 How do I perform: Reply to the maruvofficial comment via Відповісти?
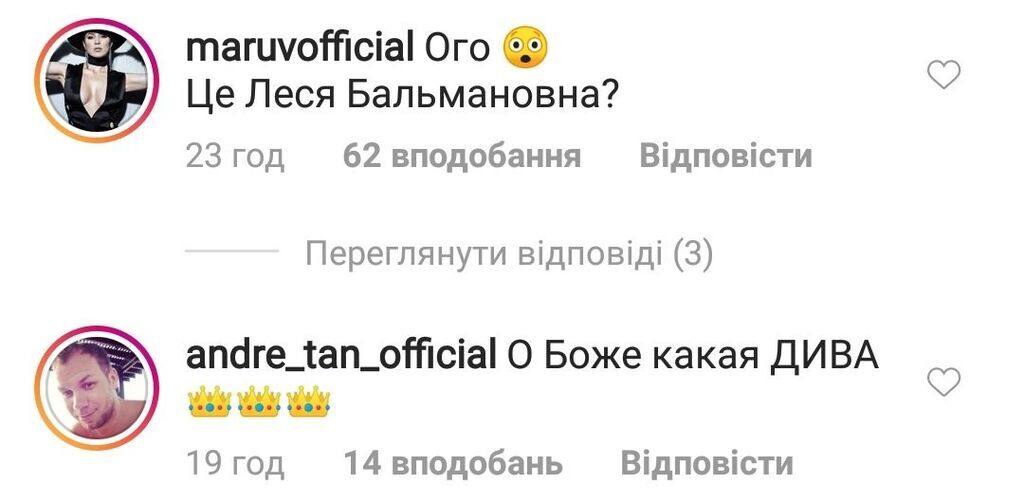click(x=726, y=157)
